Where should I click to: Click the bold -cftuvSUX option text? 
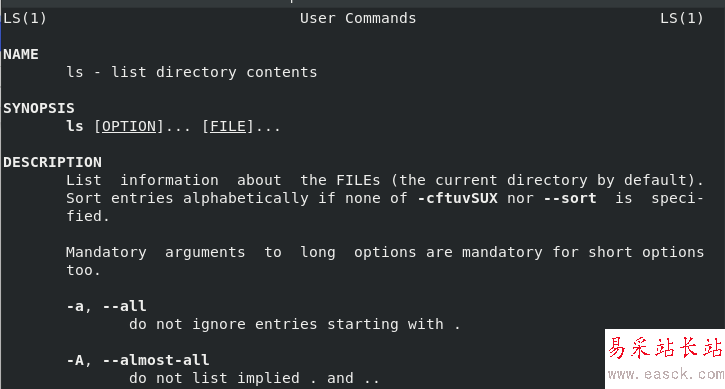457,198
